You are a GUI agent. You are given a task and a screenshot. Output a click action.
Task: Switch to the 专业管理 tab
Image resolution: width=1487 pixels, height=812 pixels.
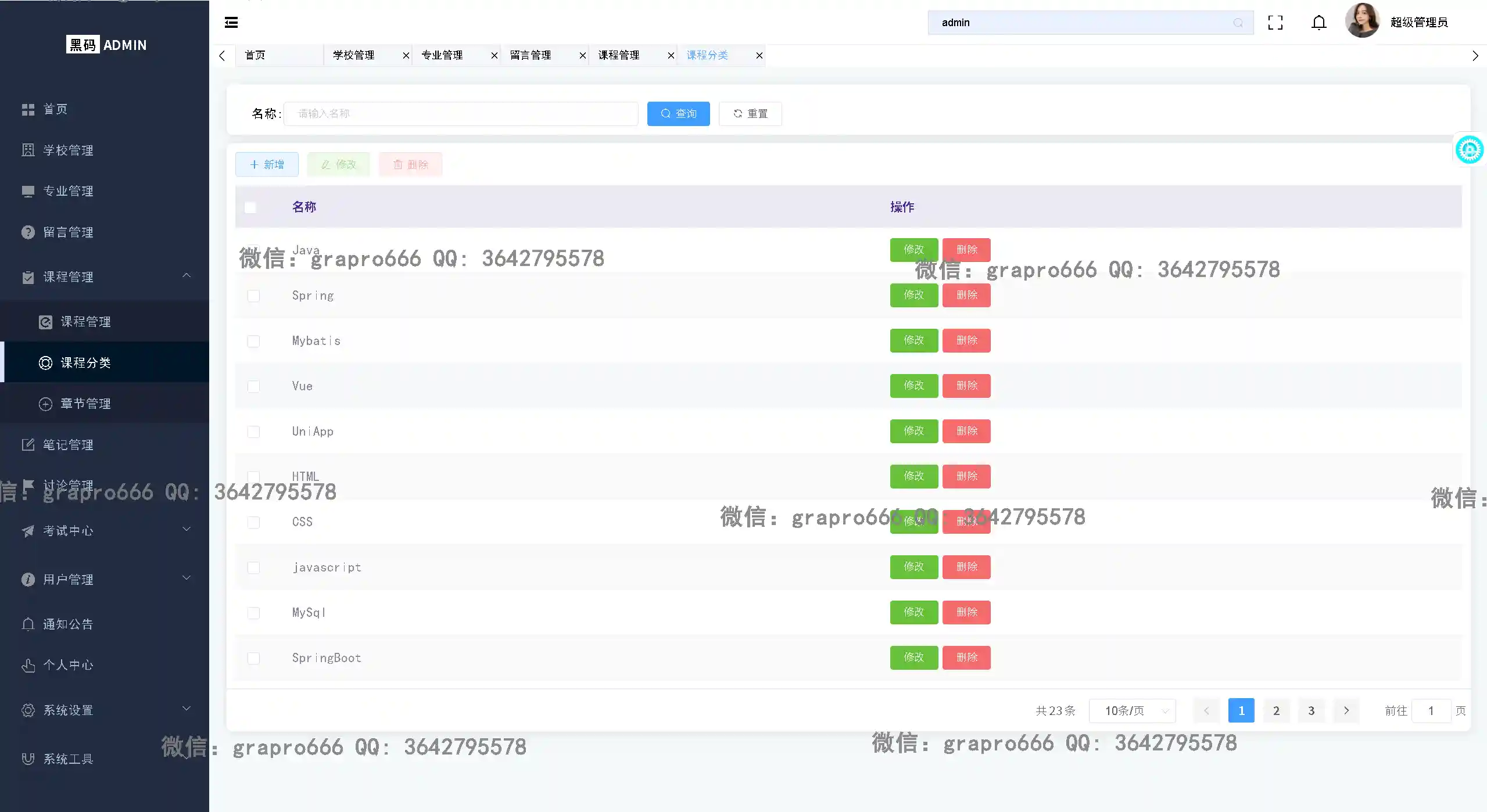click(442, 56)
